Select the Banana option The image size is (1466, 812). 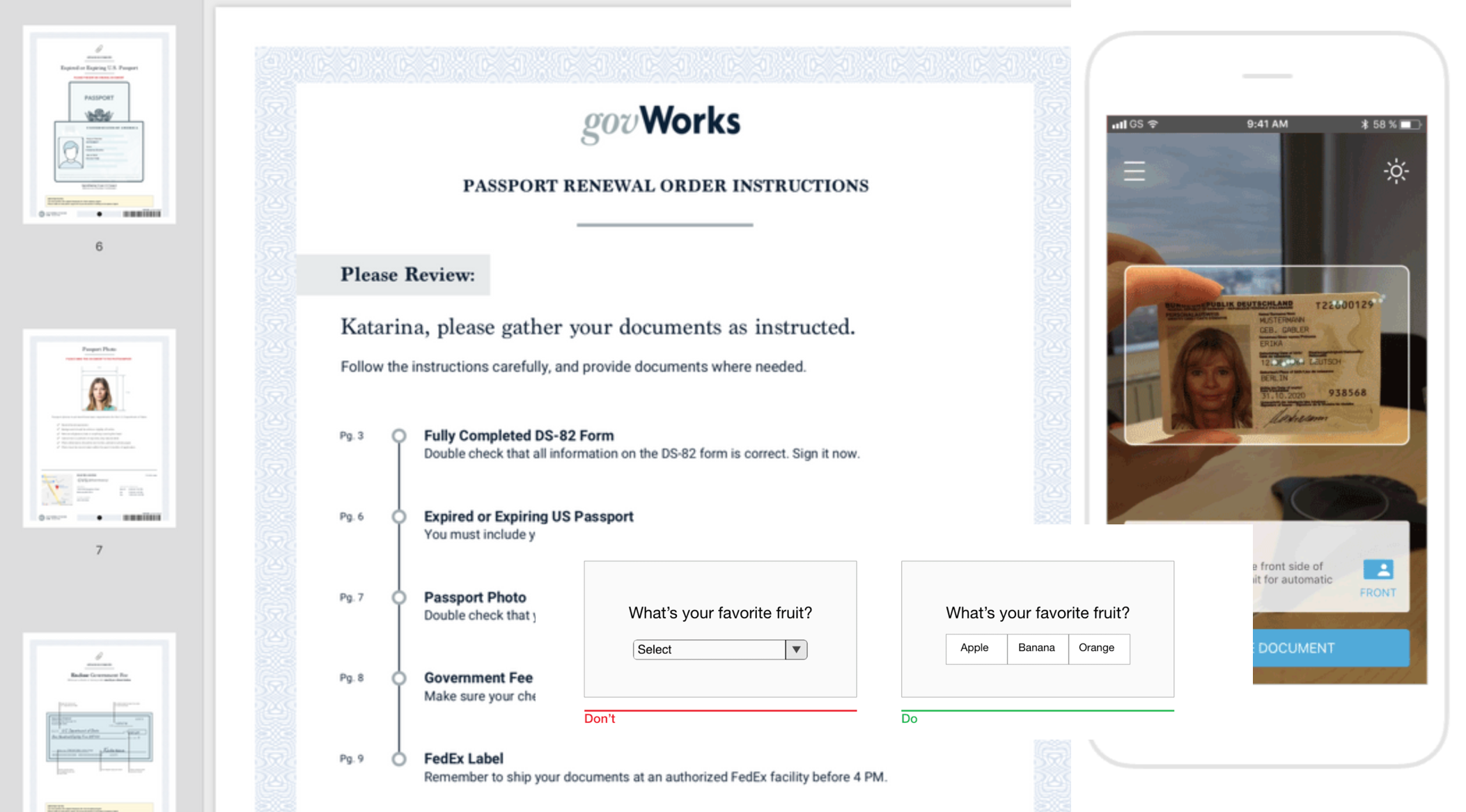click(x=1036, y=648)
